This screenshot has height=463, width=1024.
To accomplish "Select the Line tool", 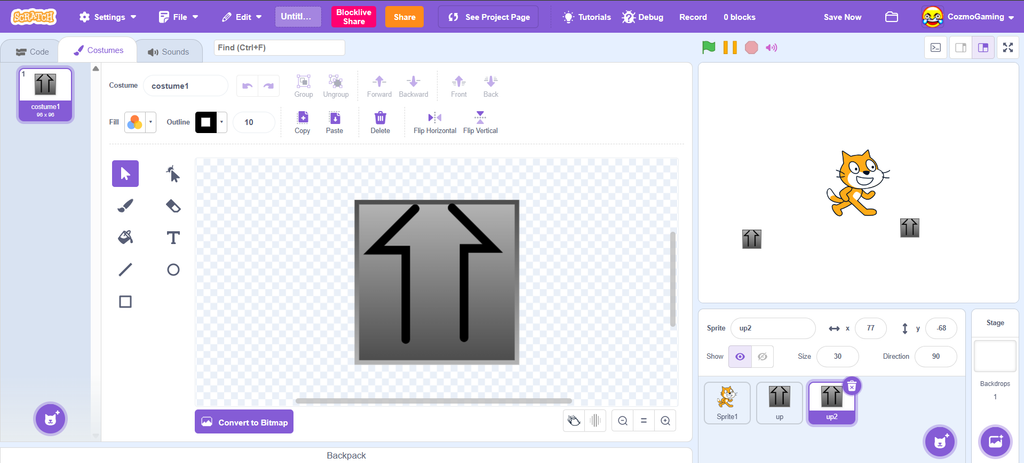I will click(x=125, y=269).
